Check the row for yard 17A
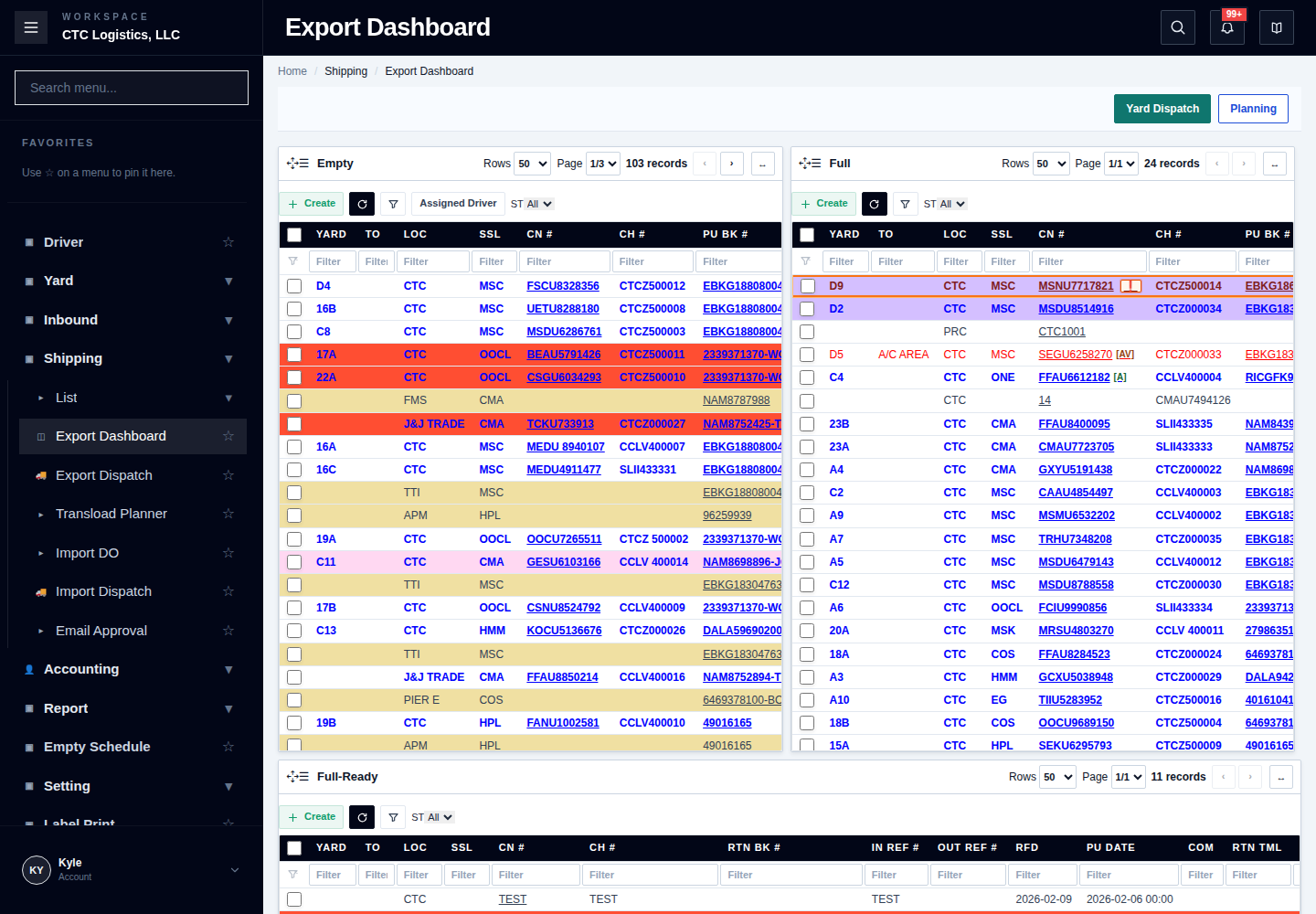The height and width of the screenshot is (914, 1316). [294, 355]
